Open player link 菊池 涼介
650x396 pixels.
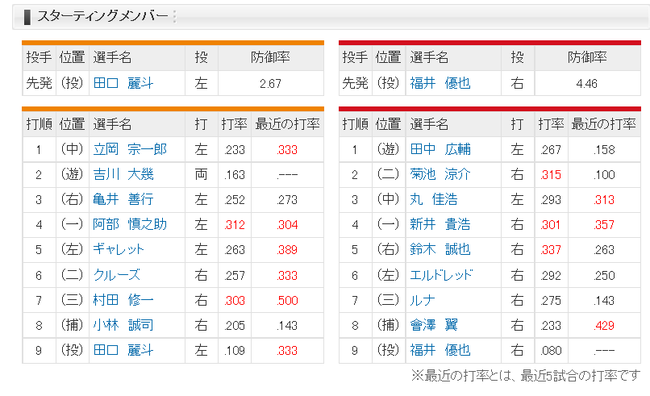(440, 174)
